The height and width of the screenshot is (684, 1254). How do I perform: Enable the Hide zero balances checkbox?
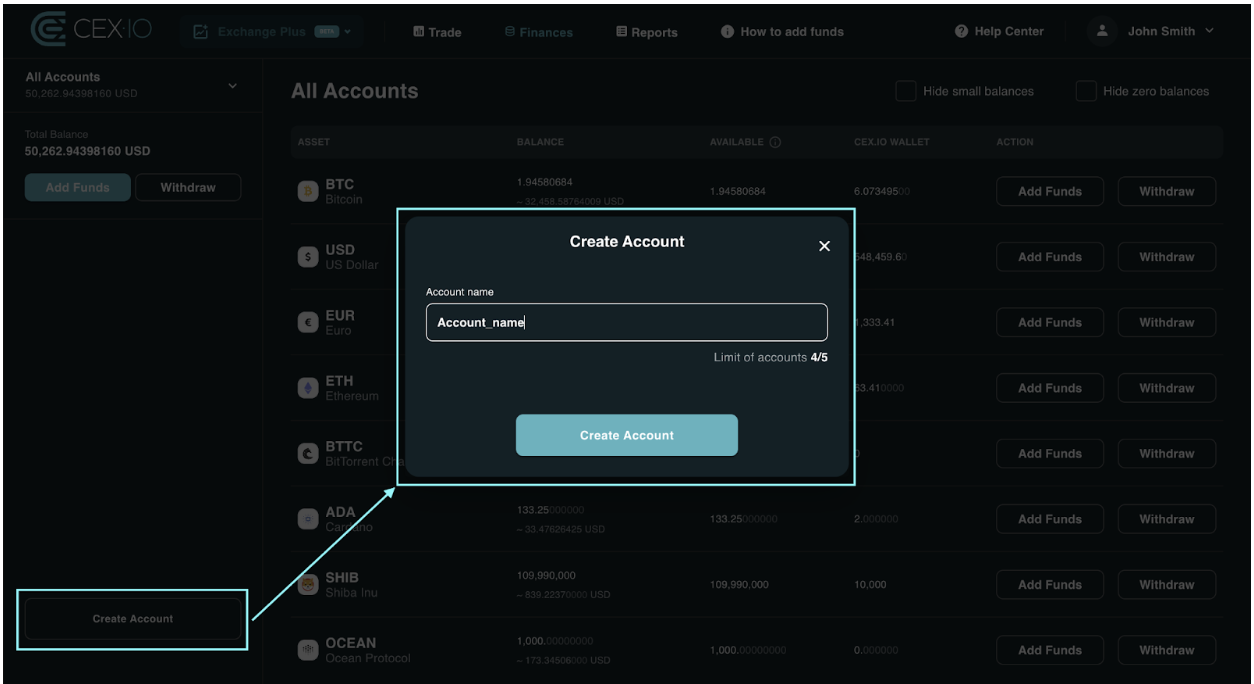(x=1085, y=91)
